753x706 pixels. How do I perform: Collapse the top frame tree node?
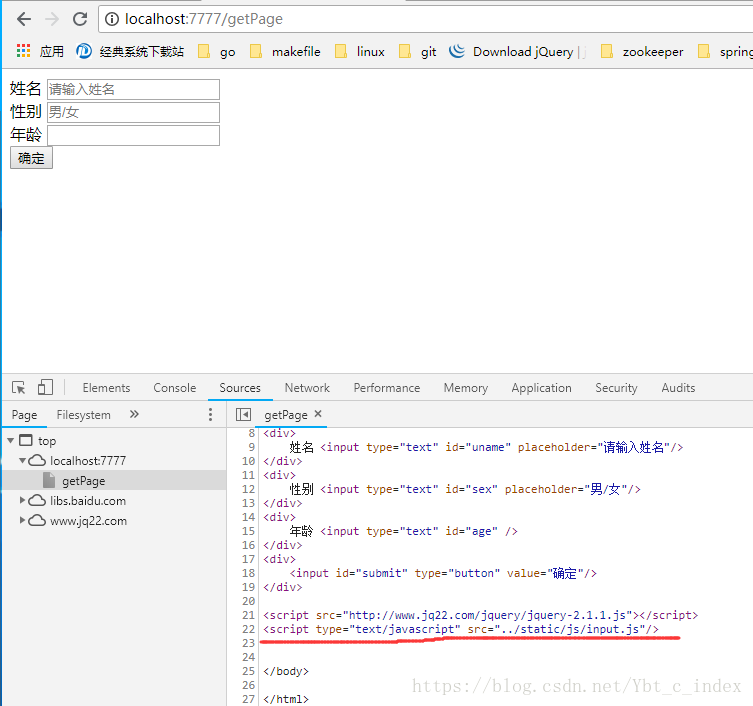11,440
